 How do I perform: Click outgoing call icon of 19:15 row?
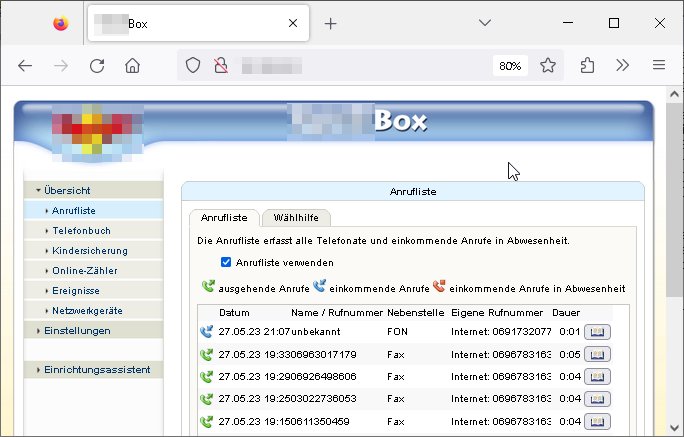pyautogui.click(x=206, y=422)
